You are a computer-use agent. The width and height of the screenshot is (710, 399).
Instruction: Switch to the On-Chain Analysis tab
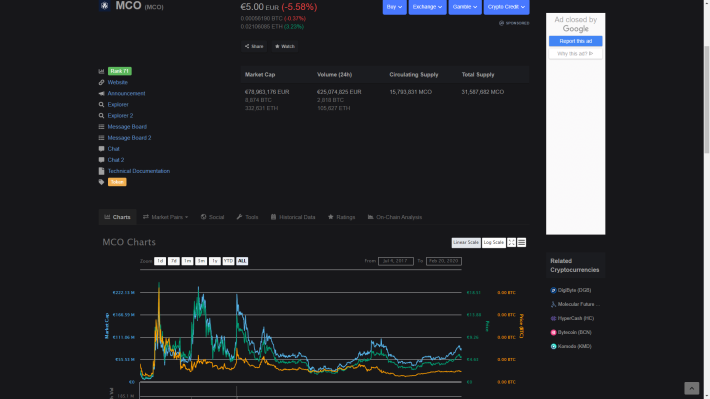[395, 217]
